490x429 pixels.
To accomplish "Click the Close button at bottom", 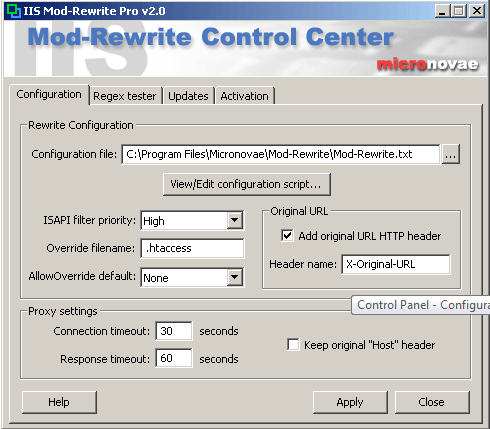I will tap(432, 402).
